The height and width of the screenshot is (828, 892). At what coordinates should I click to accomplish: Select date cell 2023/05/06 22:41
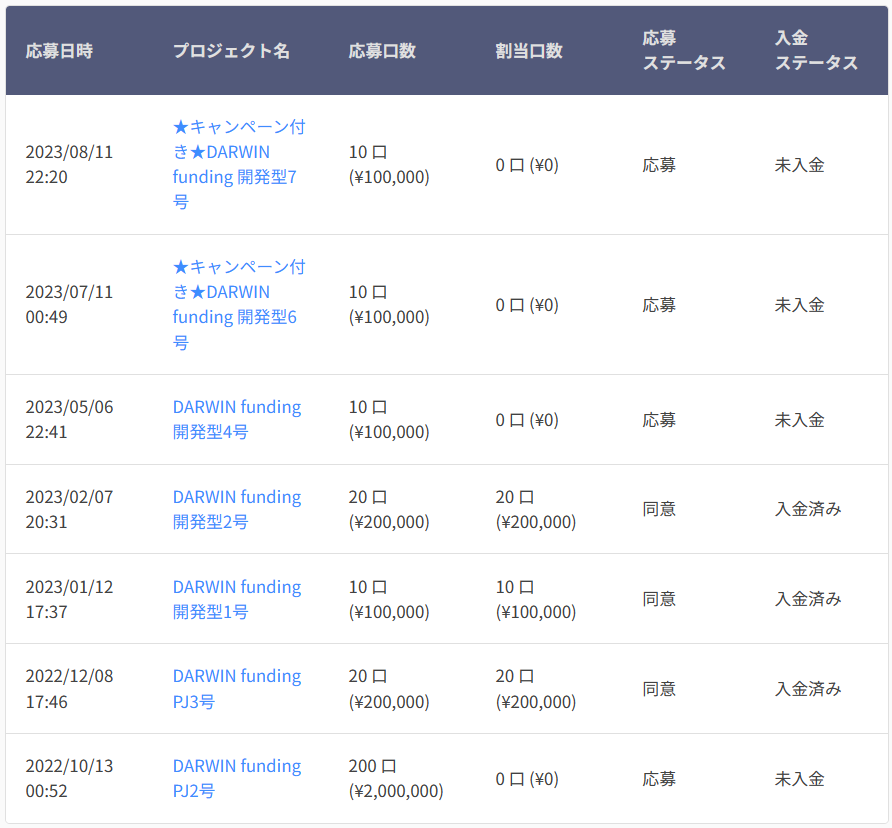coord(69,419)
